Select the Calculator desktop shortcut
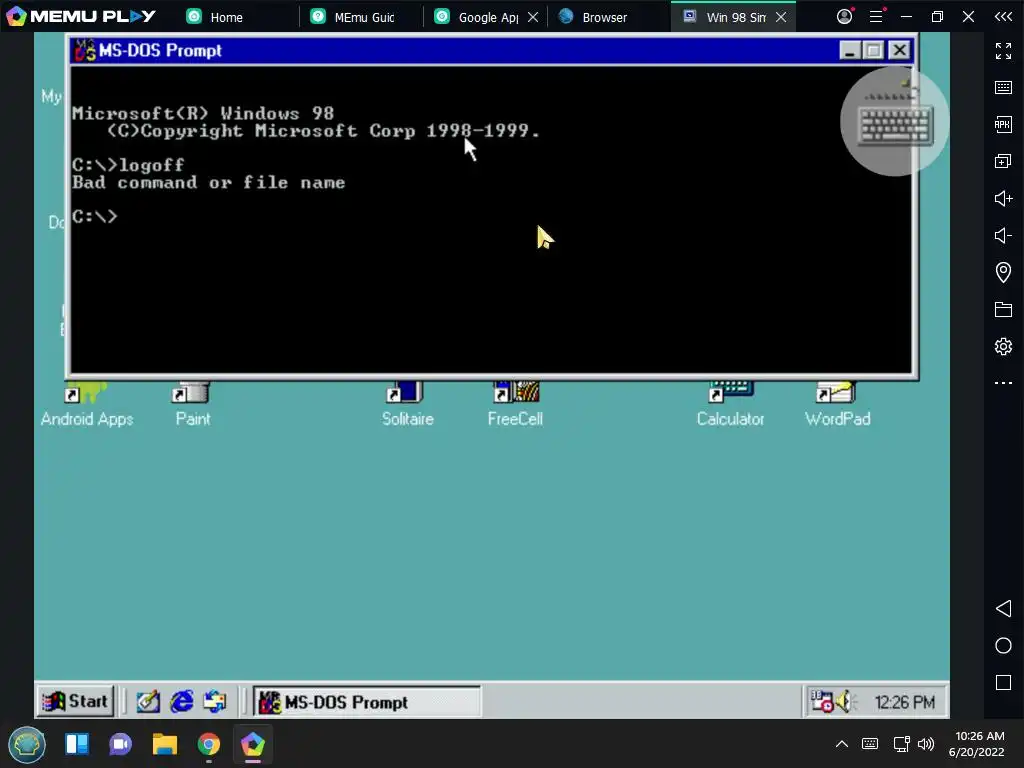This screenshot has height=768, width=1024. coord(730,405)
